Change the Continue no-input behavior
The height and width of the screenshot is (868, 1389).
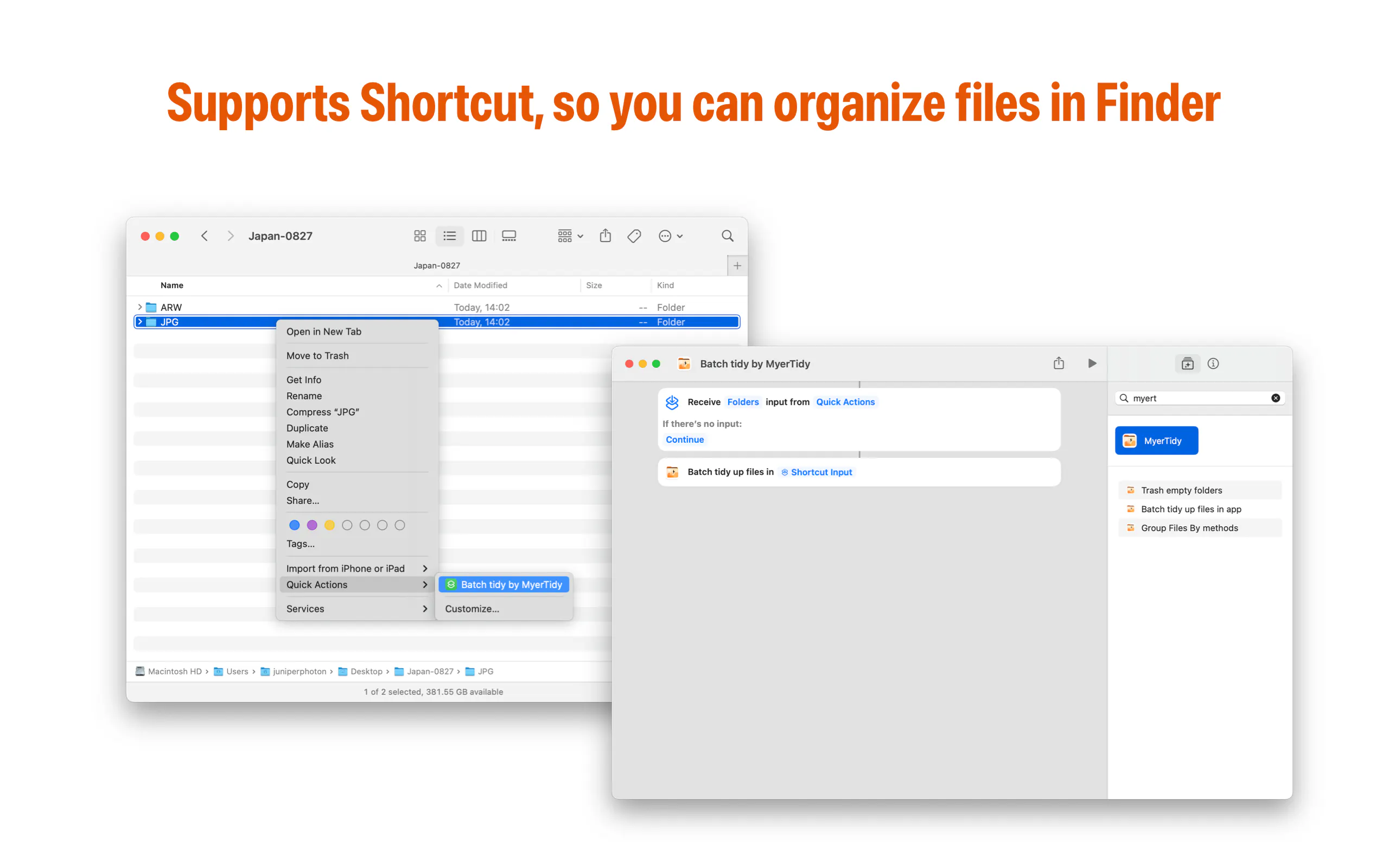tap(684, 439)
